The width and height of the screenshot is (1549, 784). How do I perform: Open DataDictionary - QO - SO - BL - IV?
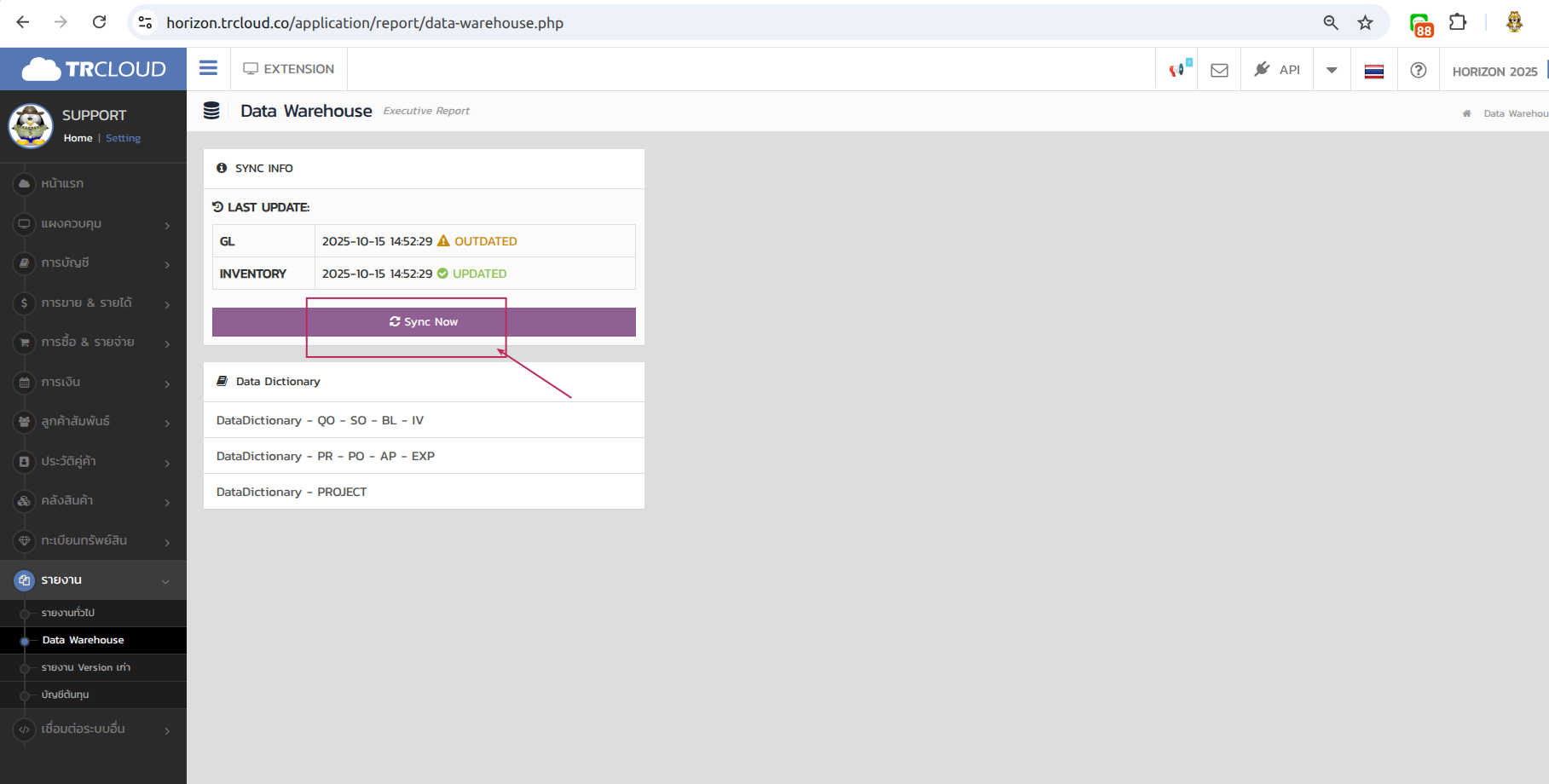coord(320,420)
